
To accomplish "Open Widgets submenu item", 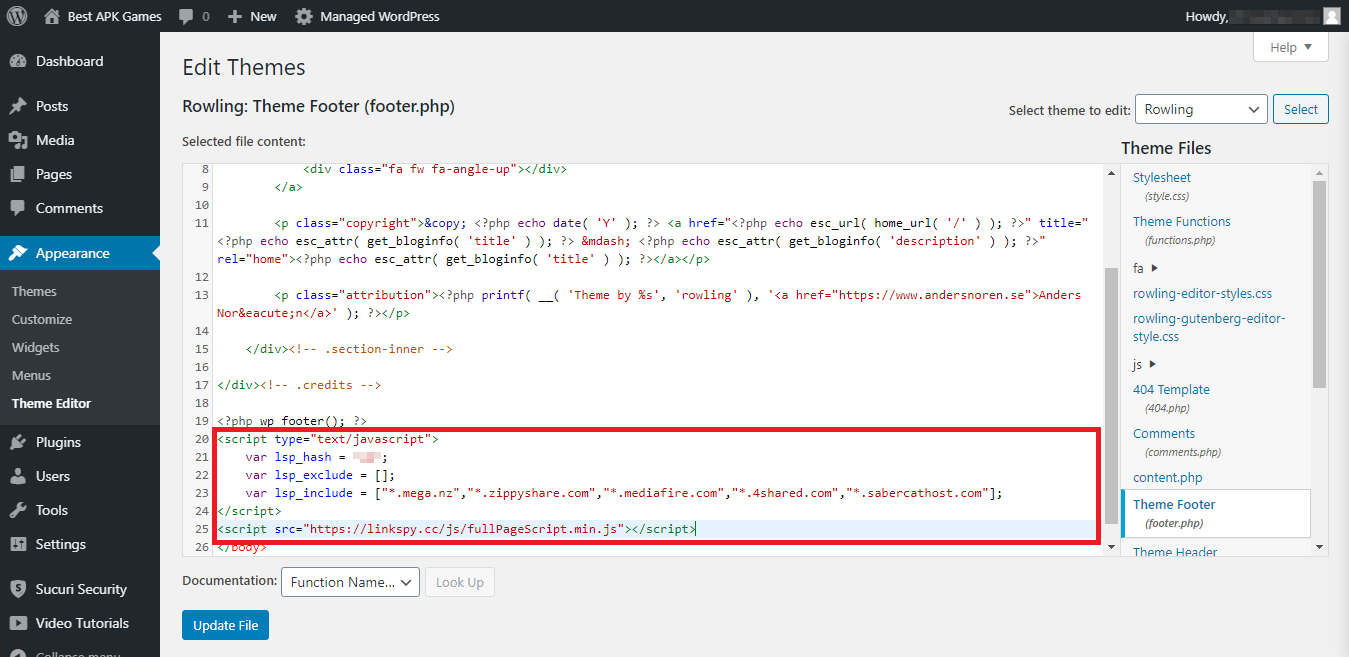I will [x=36, y=347].
